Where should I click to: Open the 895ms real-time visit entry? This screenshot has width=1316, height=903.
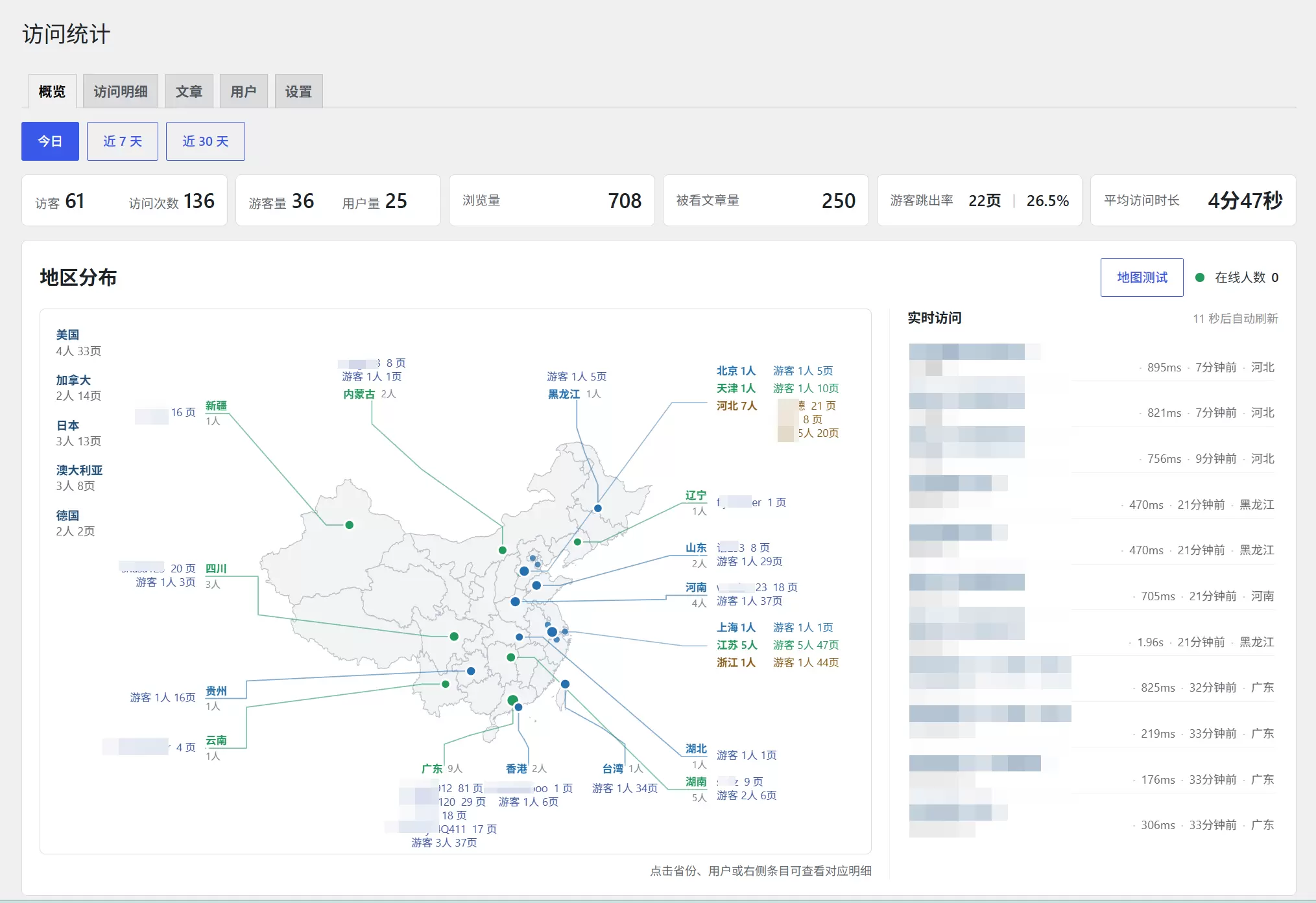(1091, 360)
